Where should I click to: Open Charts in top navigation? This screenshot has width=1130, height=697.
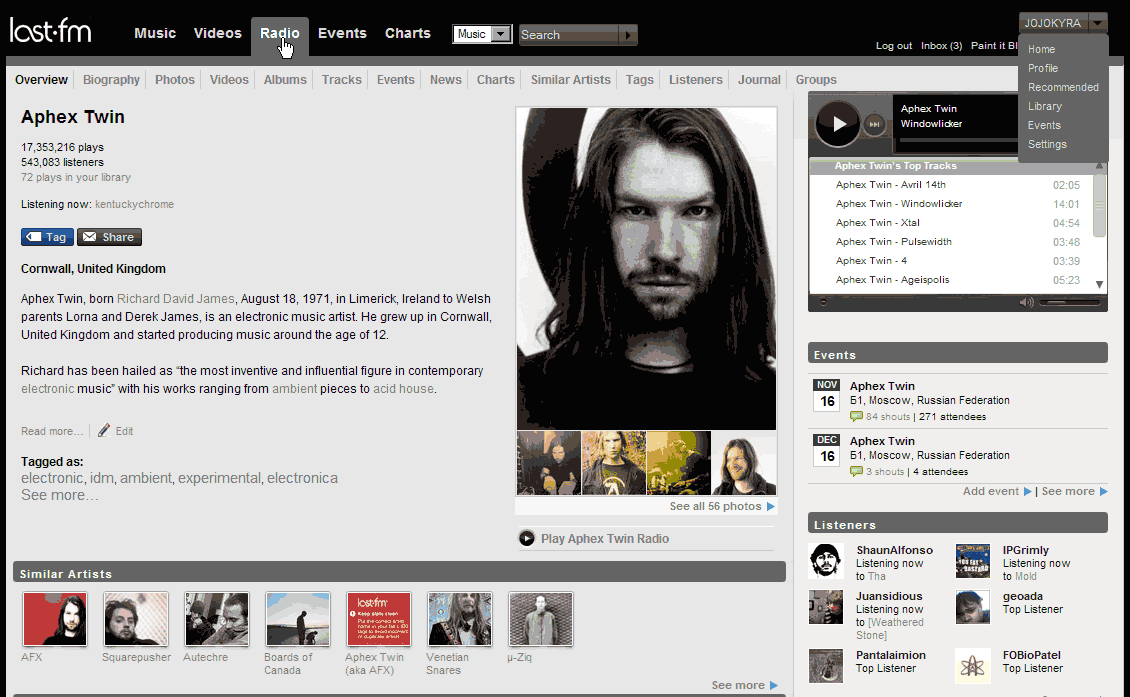click(x=408, y=33)
